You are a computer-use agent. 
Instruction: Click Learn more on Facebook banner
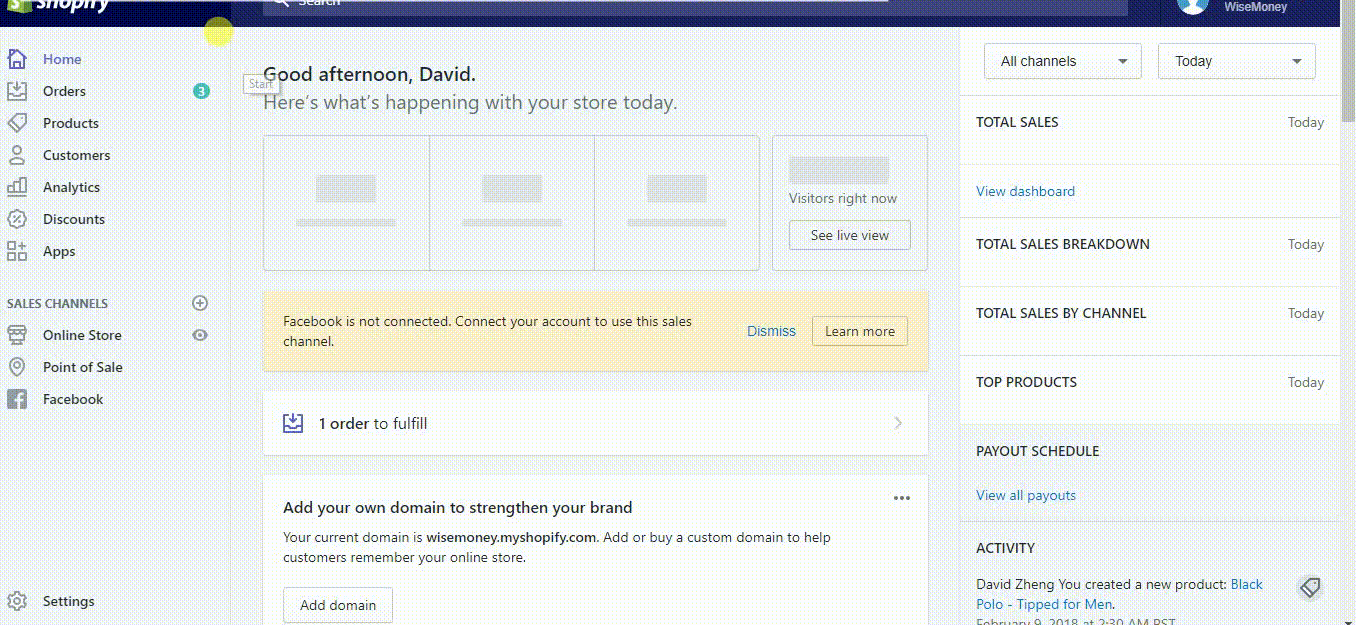point(860,331)
